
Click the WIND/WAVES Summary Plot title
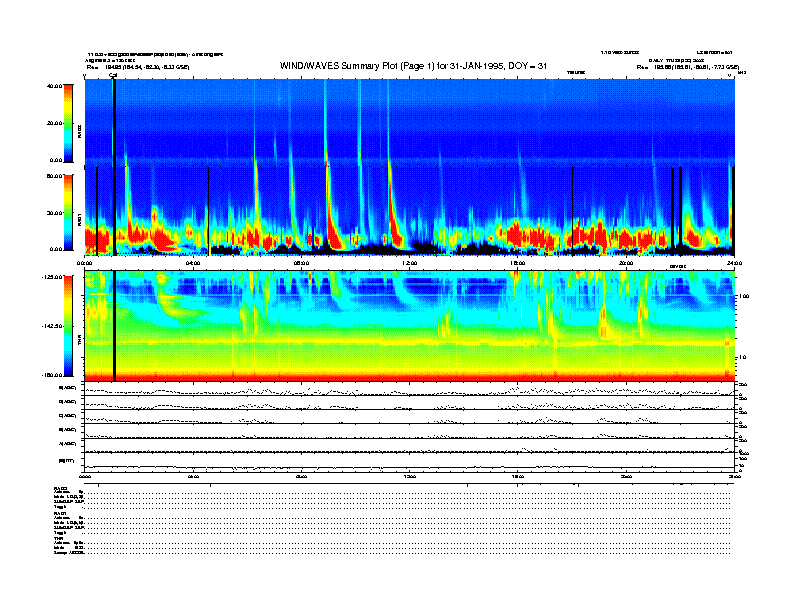[x=413, y=66]
